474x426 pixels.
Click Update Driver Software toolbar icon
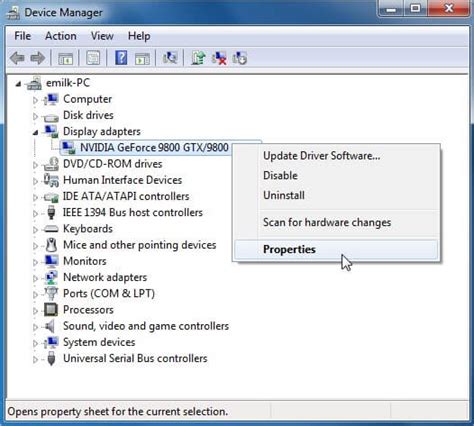198,58
